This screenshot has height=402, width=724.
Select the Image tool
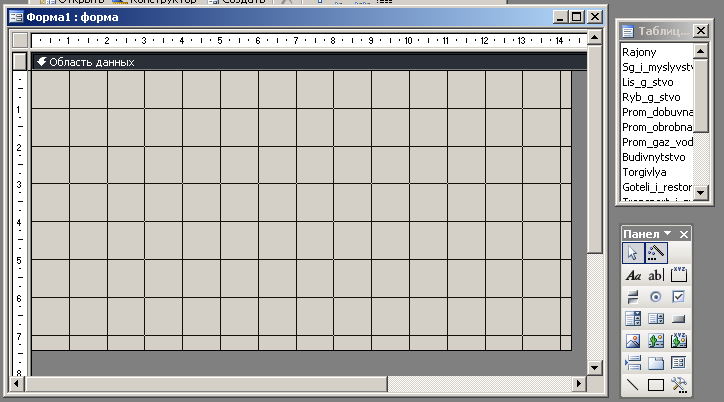coord(633,341)
